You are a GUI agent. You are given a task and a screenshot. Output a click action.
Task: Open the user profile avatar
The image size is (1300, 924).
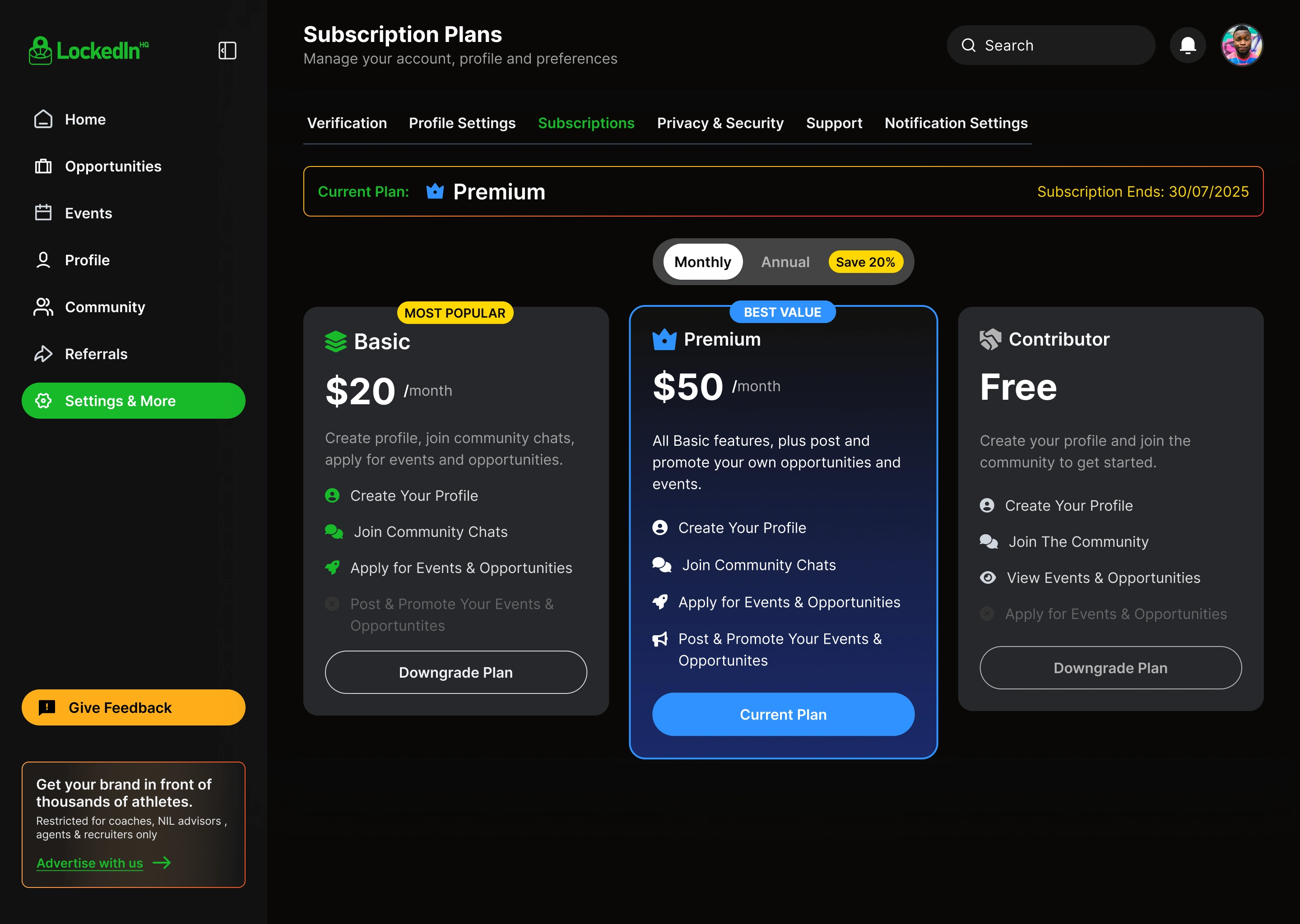pos(1241,45)
